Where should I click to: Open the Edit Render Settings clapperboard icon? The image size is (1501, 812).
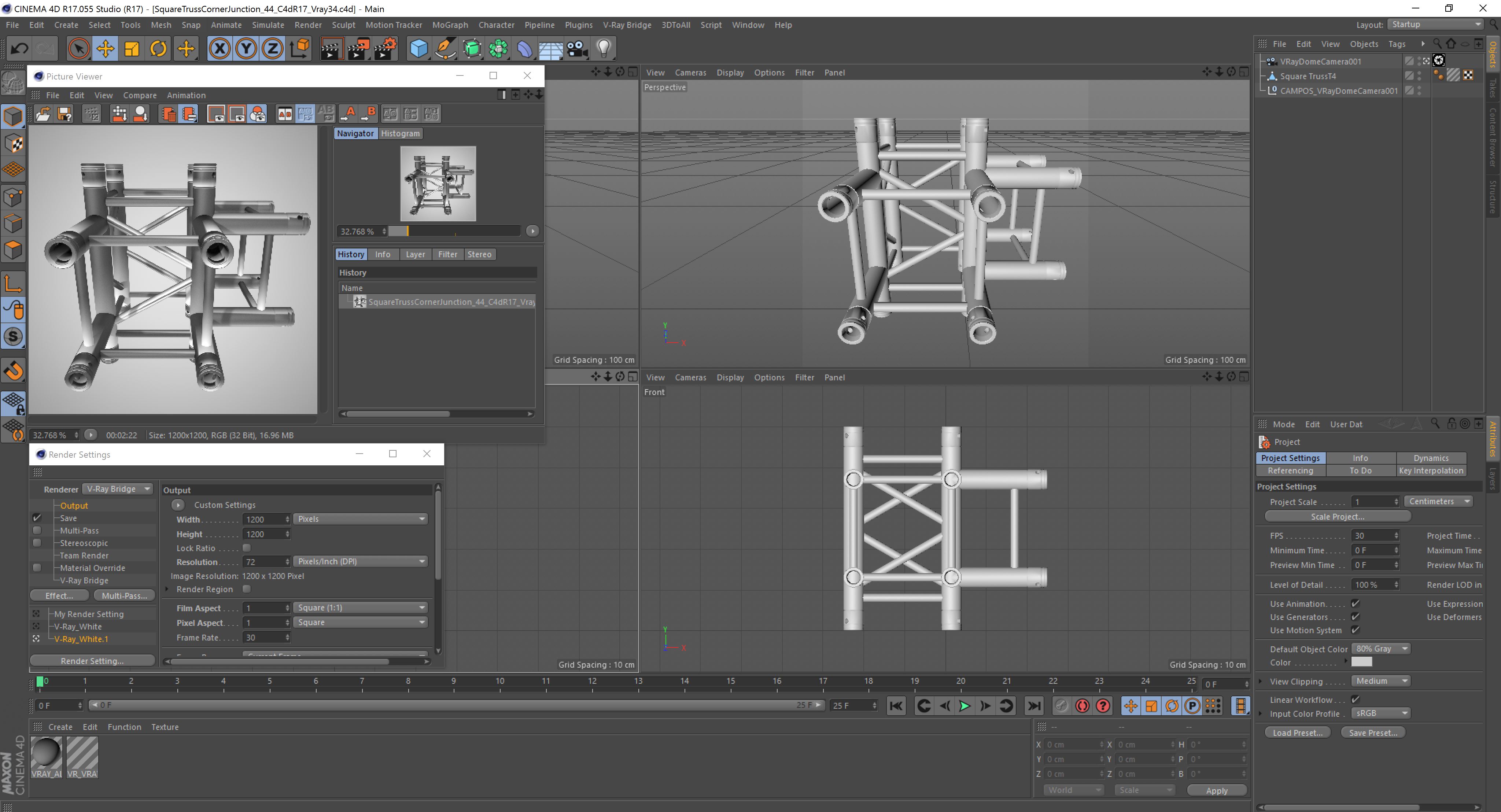(x=385, y=48)
